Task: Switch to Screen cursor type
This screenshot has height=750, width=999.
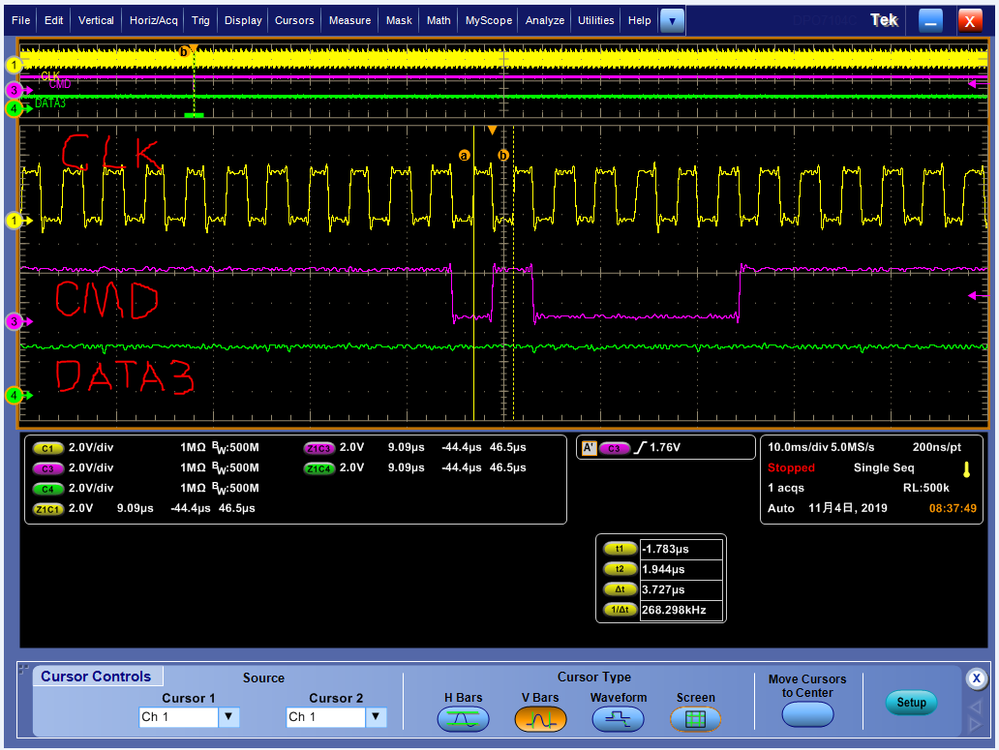Action: [695, 718]
